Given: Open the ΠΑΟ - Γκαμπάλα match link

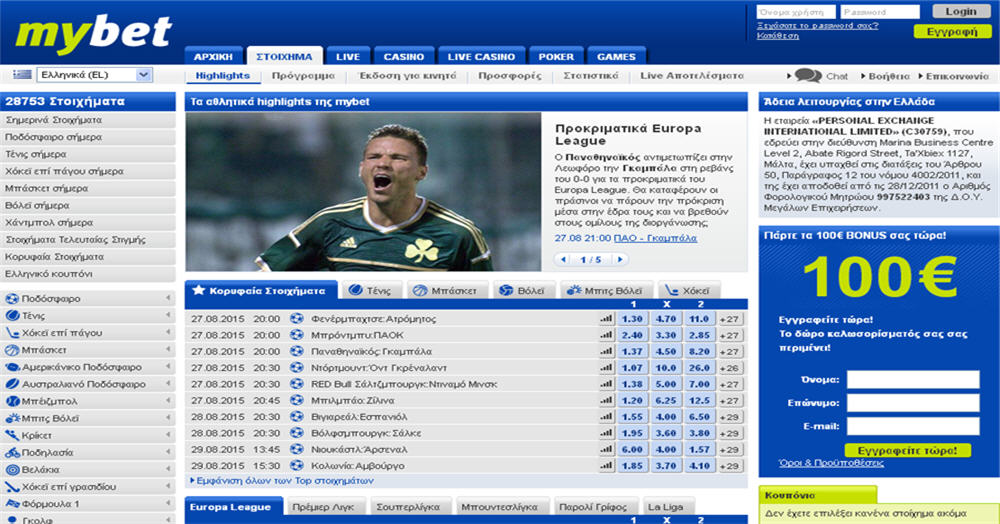Looking at the screenshot, I should [655, 238].
